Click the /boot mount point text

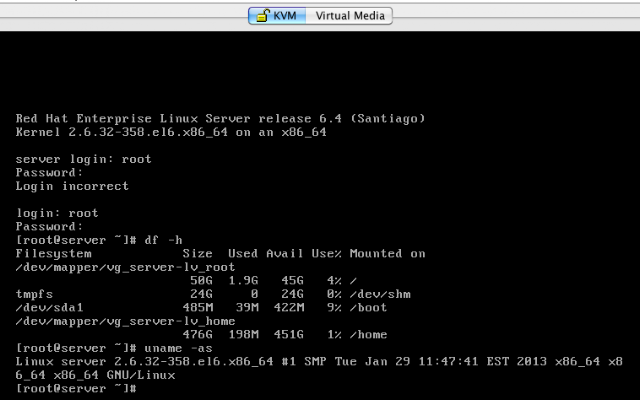coord(369,308)
